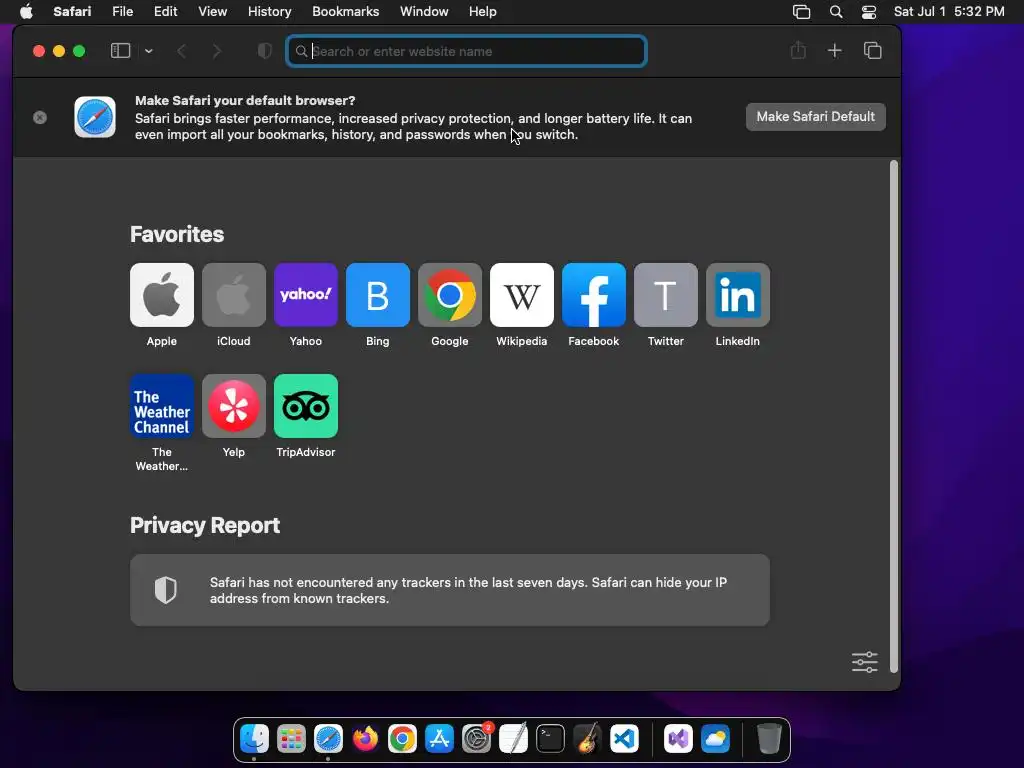This screenshot has height=768, width=1024.
Task: Click Make Safari Default button
Action: pos(816,117)
